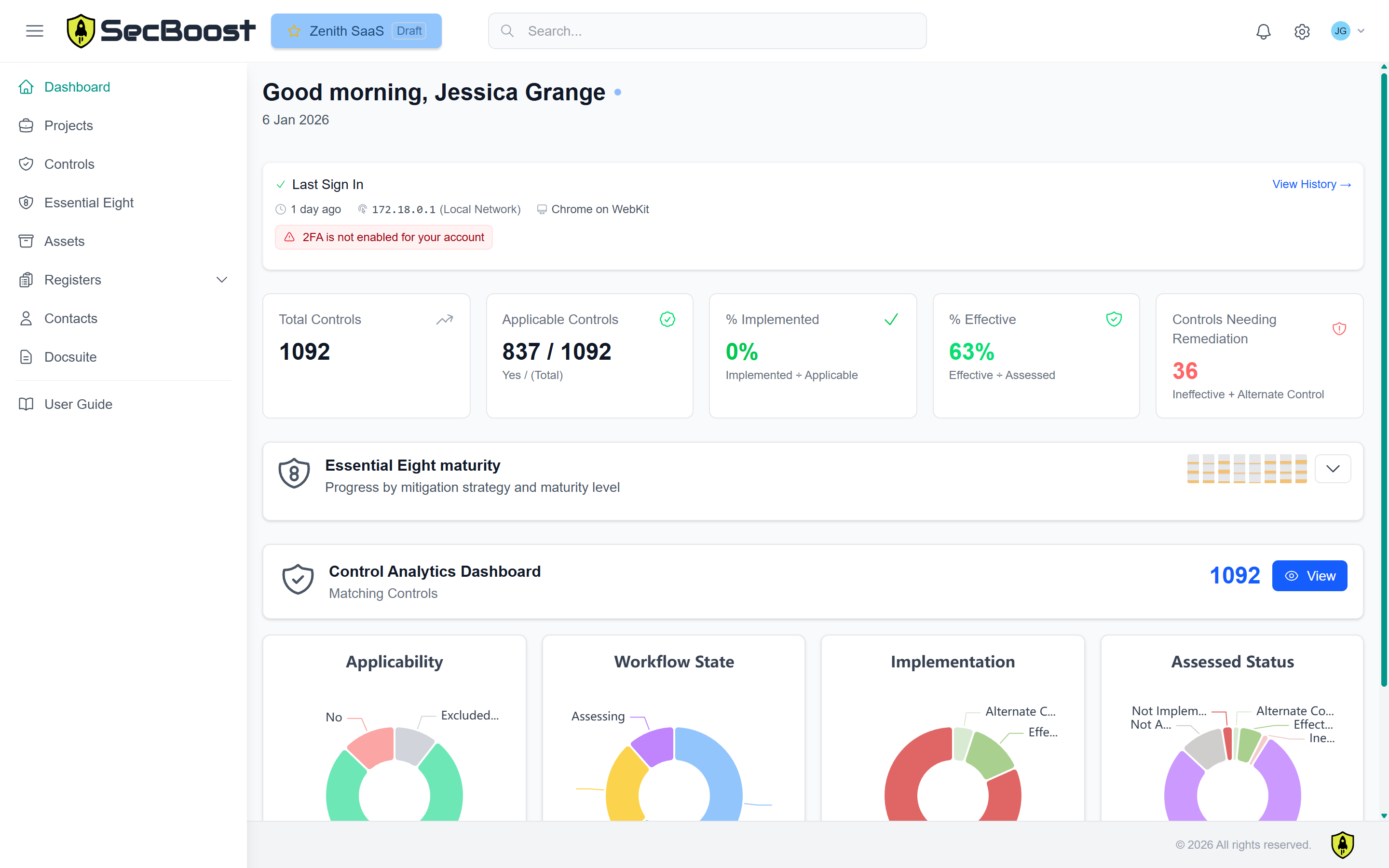
Task: Open settings via the gear icon
Action: coord(1302,31)
